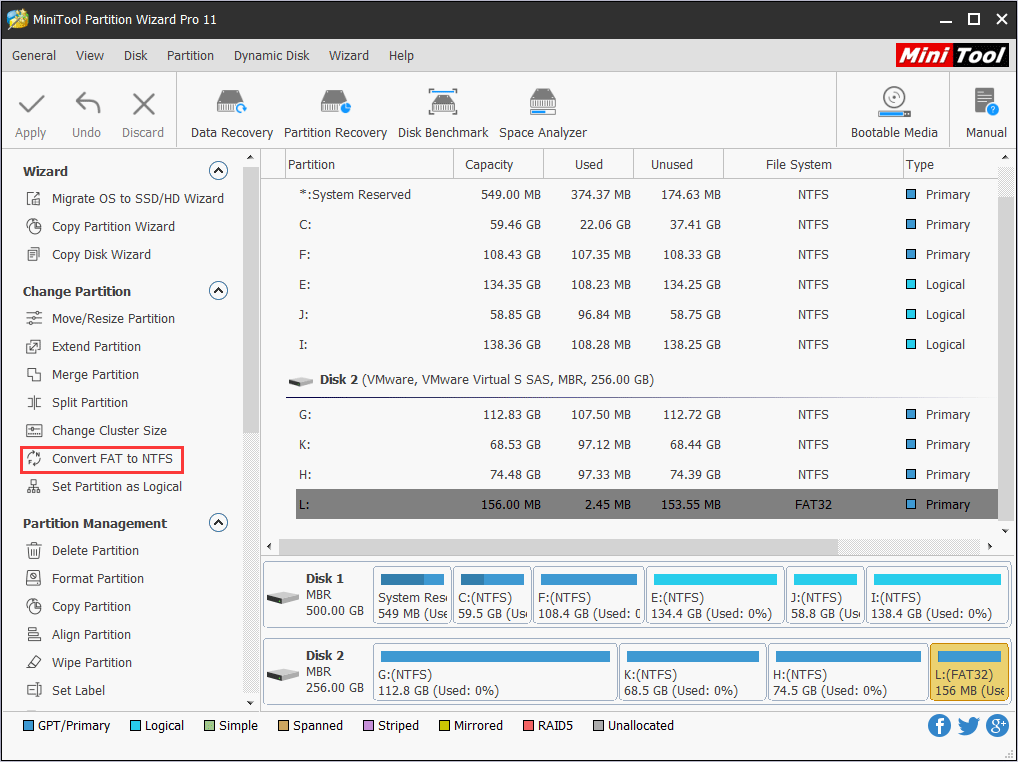Viewport: 1018px width, 762px height.
Task: Choose Align Partition
Action: coord(78,634)
